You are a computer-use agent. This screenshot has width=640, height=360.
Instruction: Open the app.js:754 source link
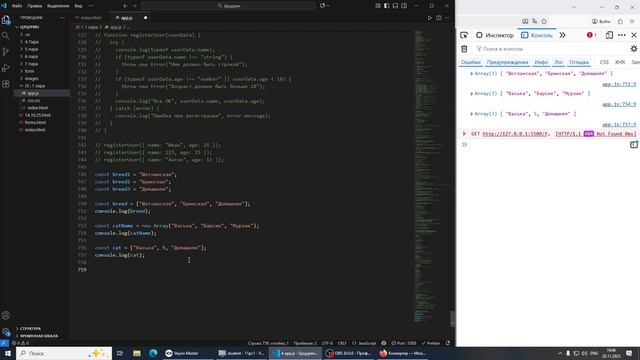tap(619, 104)
